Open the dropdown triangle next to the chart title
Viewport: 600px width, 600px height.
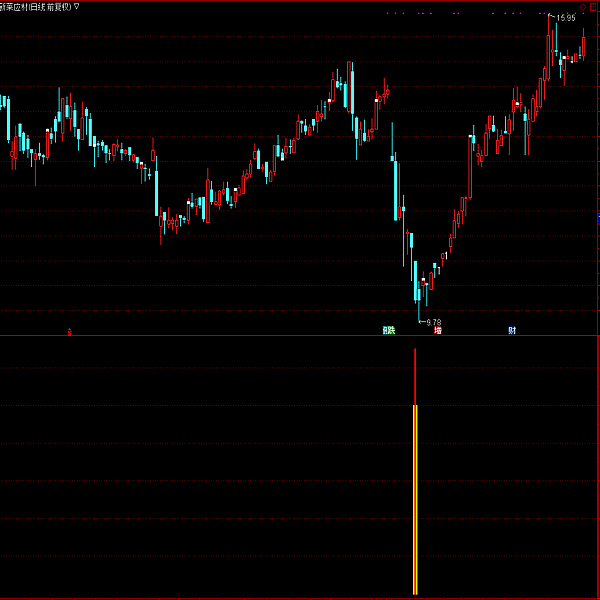coord(77,6)
